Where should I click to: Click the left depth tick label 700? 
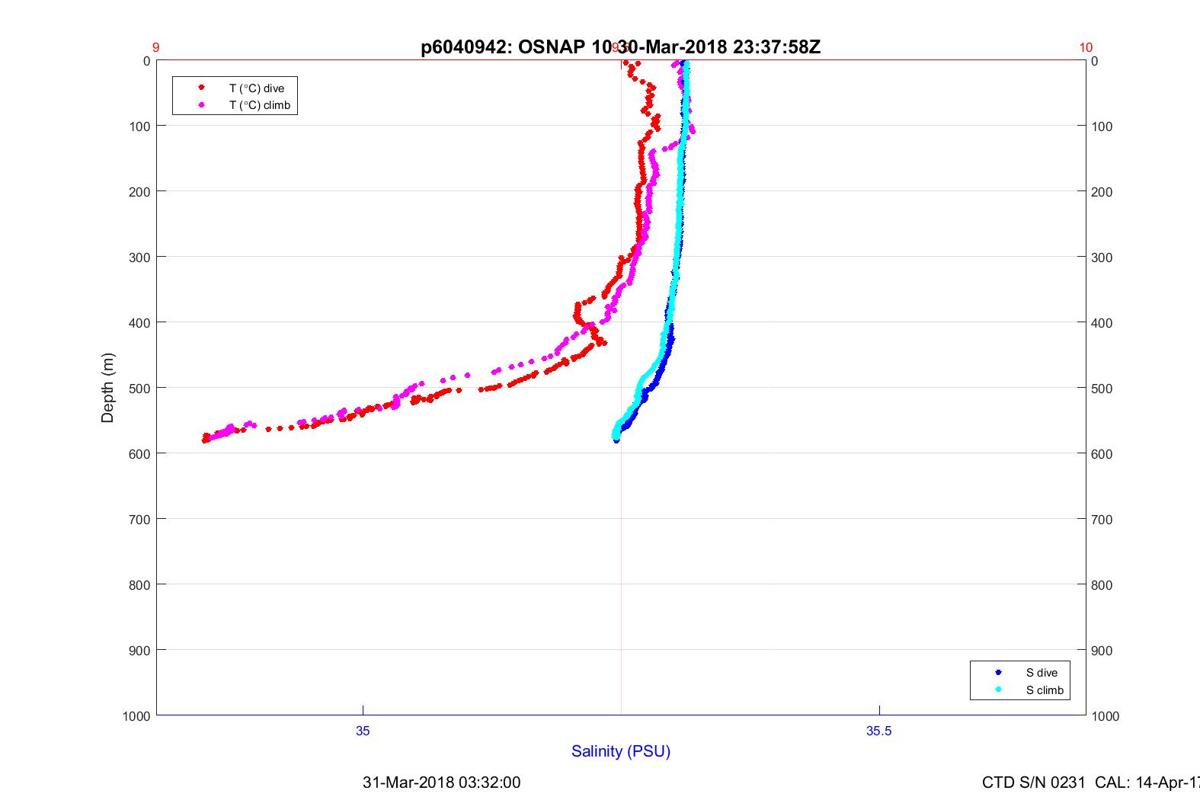point(139,519)
